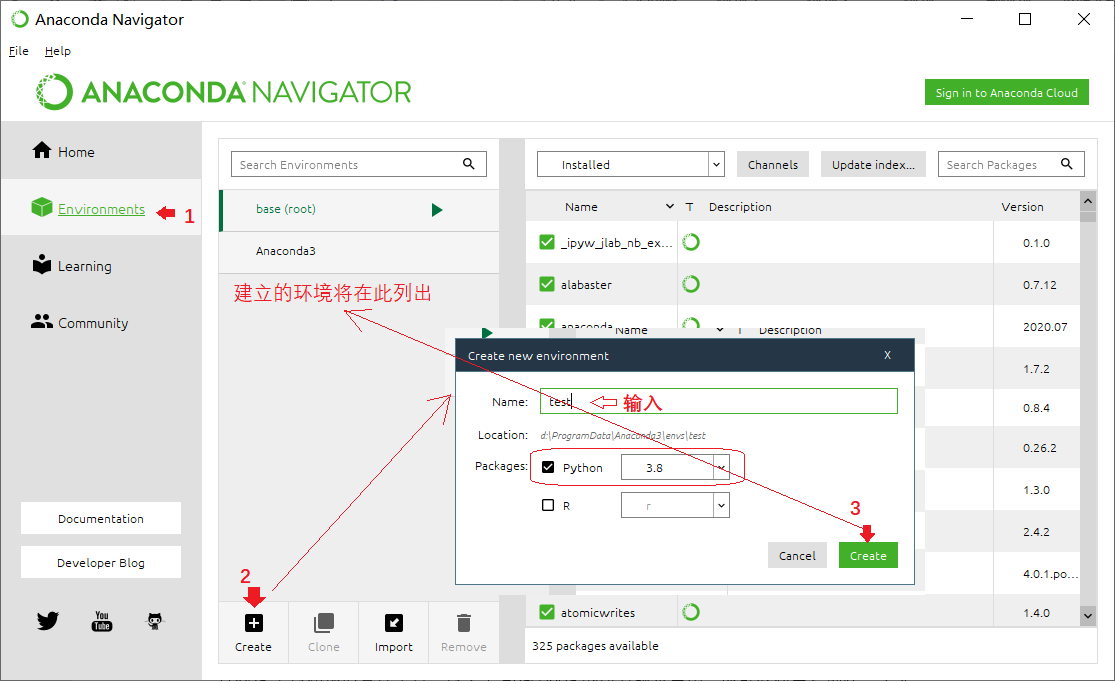
Task: Click the Environments cube icon
Action: (x=42, y=207)
